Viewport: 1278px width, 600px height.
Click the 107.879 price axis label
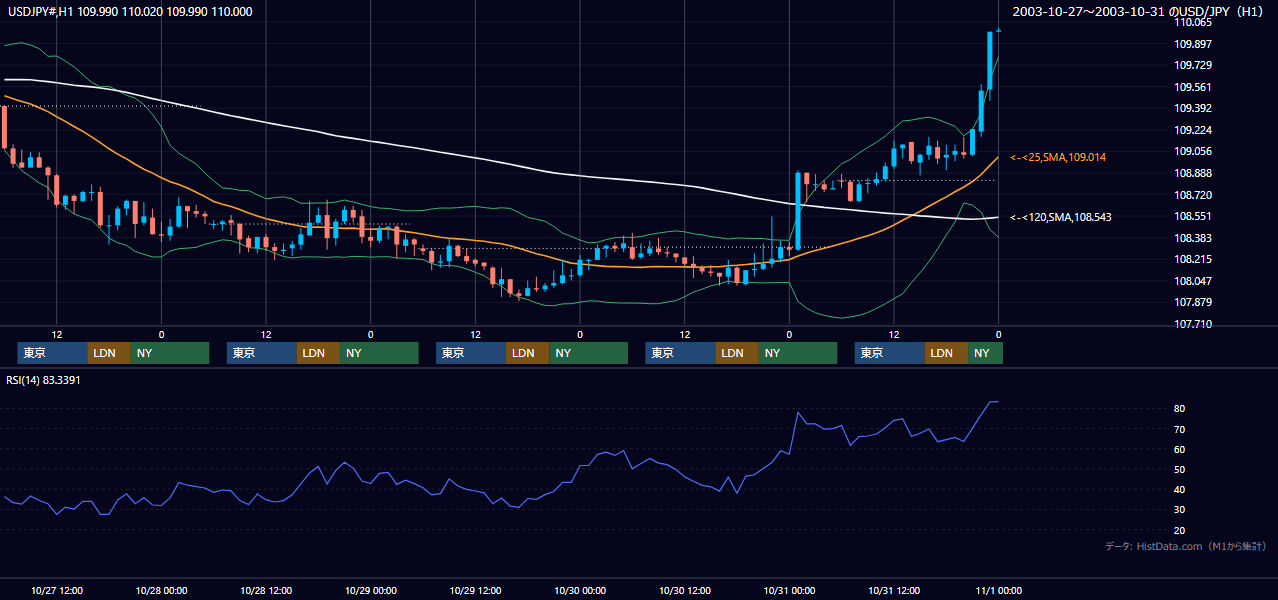[x=1193, y=303]
